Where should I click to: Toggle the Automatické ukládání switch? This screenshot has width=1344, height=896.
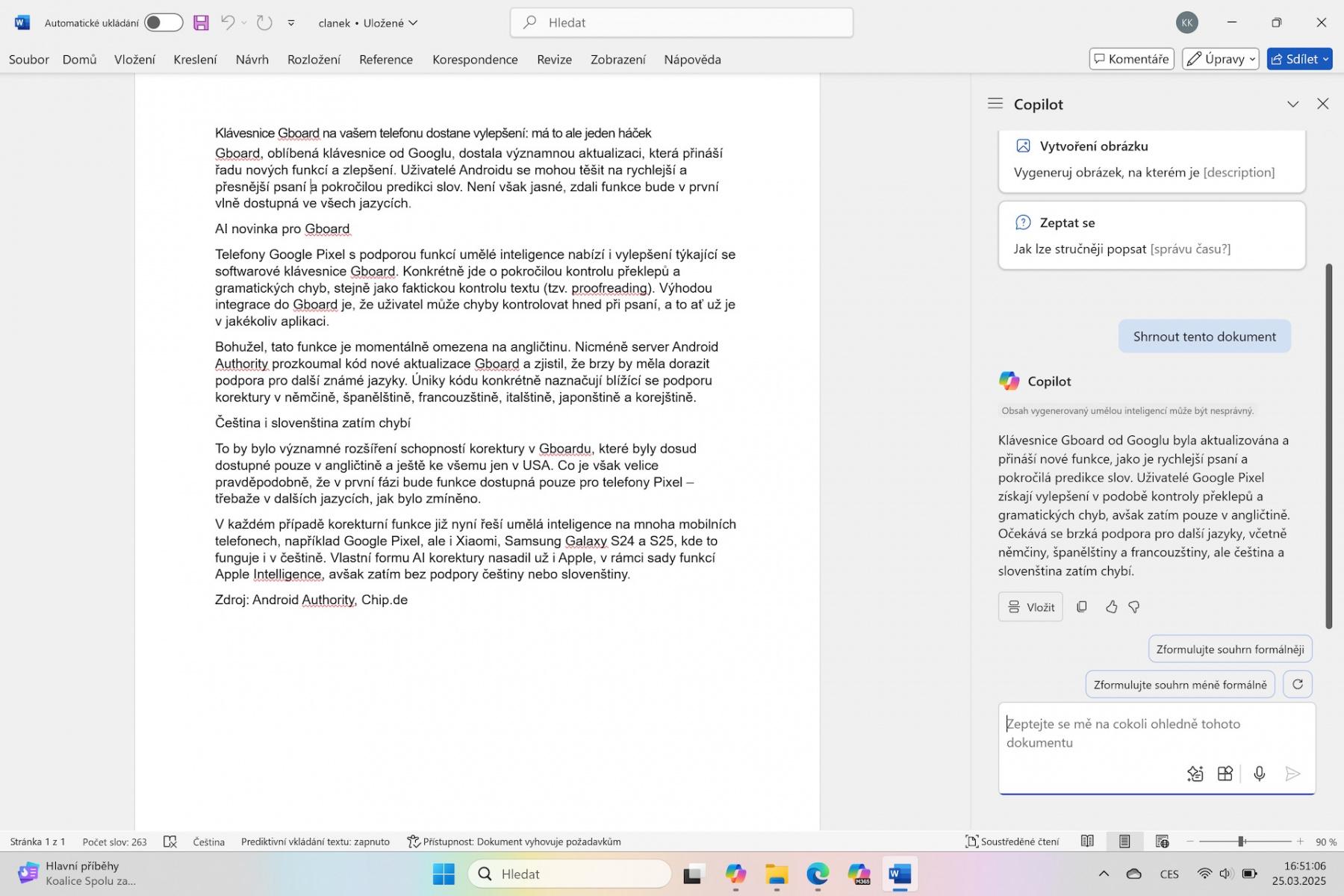pyautogui.click(x=164, y=23)
